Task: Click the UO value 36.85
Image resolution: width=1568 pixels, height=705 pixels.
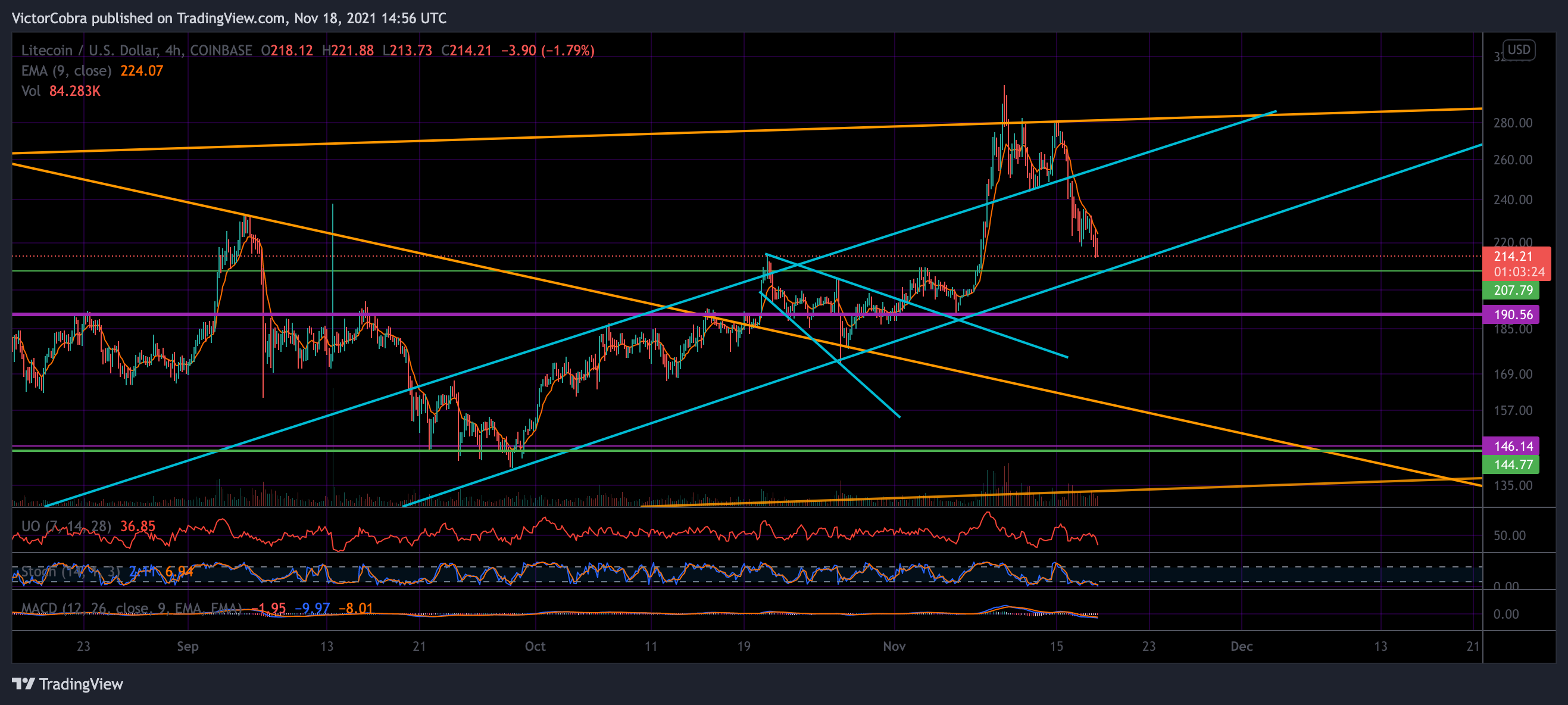Action: point(138,526)
